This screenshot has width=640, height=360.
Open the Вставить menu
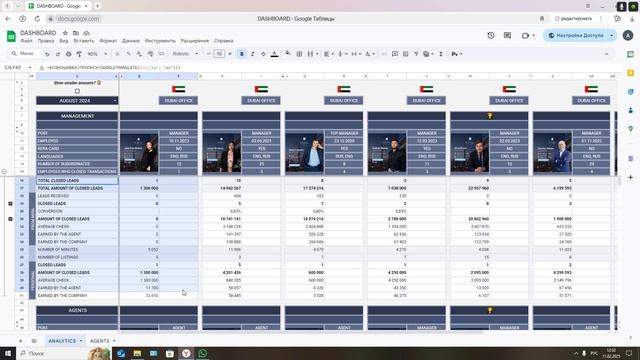[x=84, y=41]
